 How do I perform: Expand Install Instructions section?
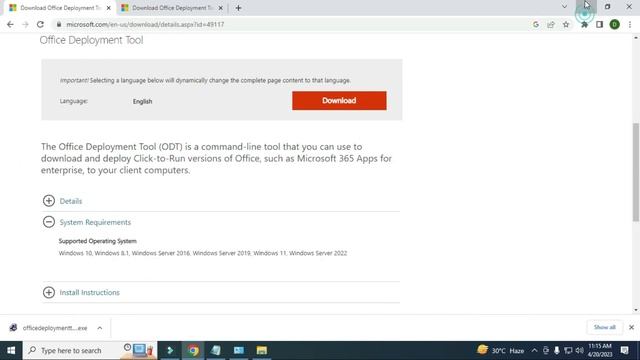pos(49,292)
